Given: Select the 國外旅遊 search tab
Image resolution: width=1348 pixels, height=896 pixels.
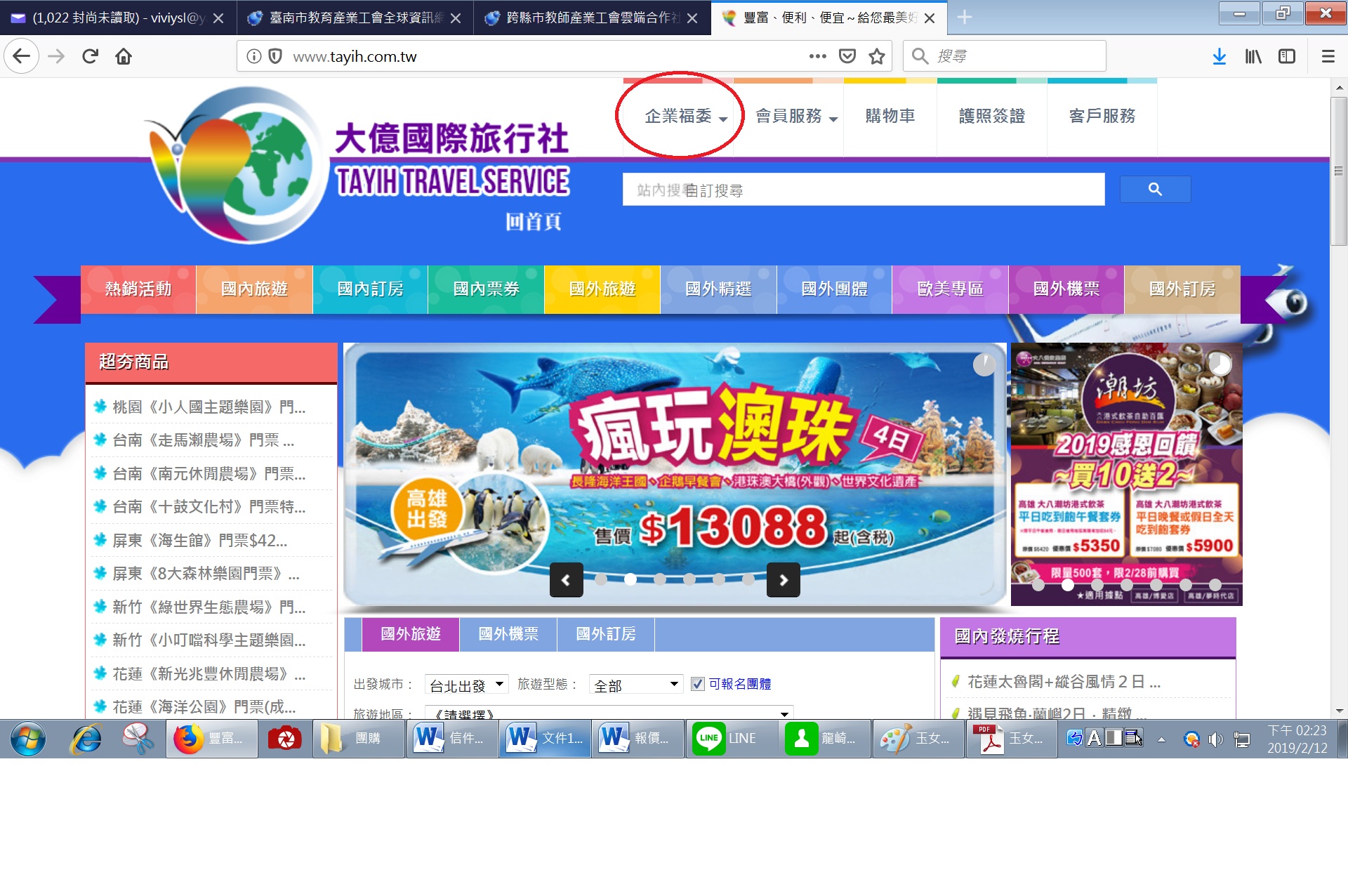Looking at the screenshot, I should pos(411,633).
